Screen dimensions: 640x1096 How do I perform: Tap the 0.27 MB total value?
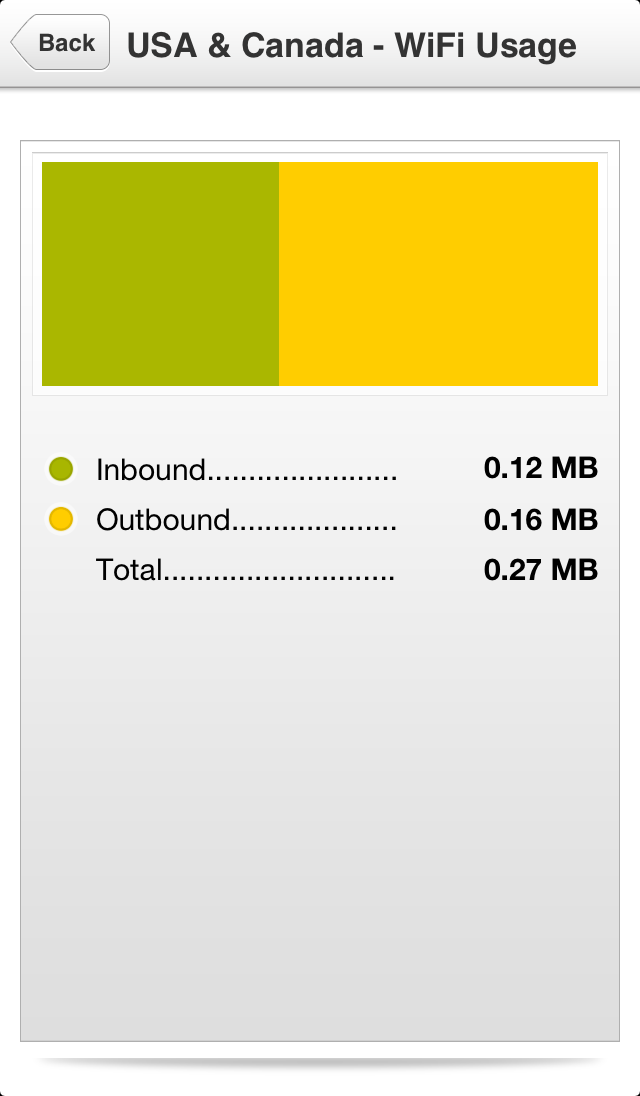[540, 570]
